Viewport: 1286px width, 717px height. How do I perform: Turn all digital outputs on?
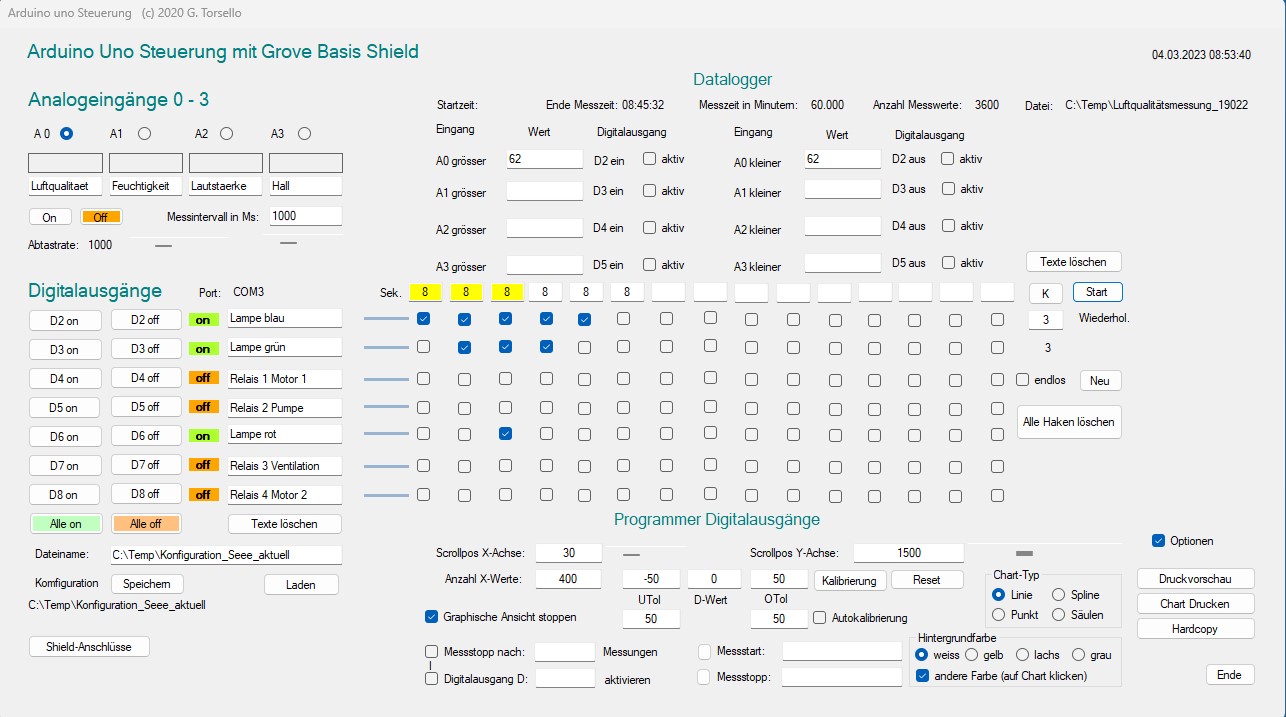(66, 523)
